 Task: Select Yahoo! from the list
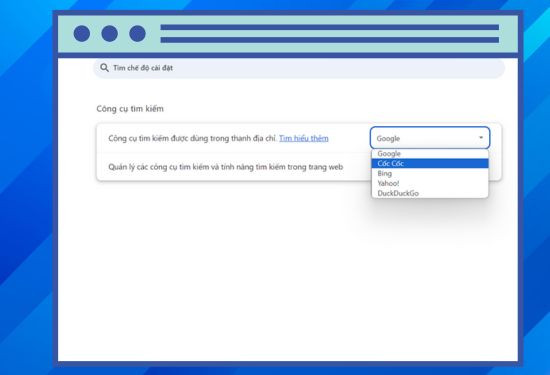coord(430,183)
